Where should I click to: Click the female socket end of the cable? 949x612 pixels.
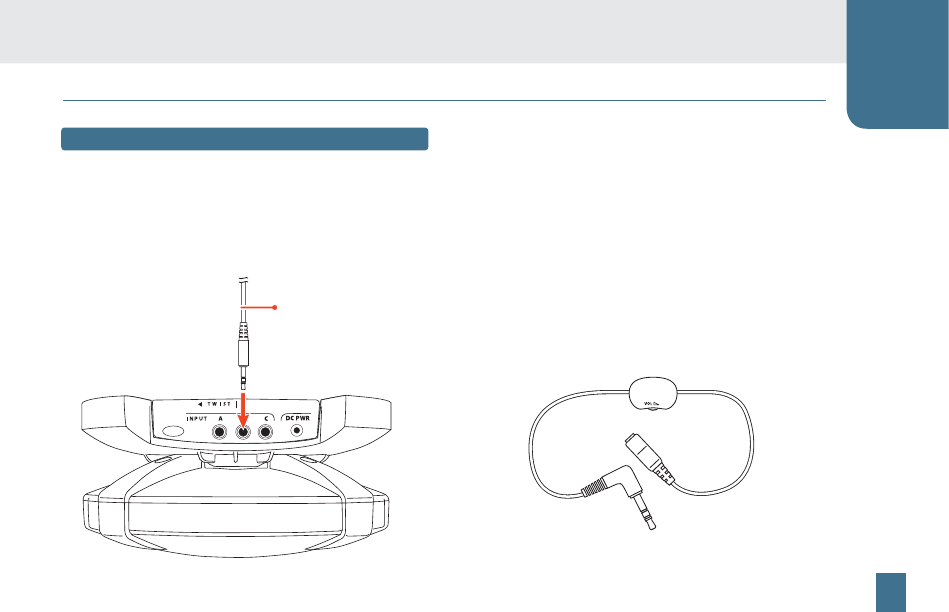click(x=649, y=458)
